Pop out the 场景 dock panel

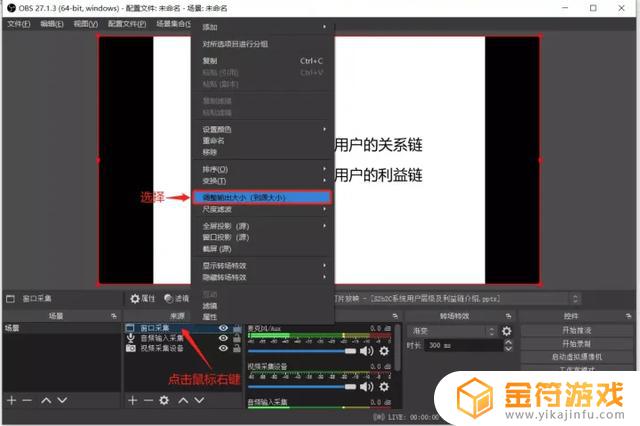pyautogui.click(x=113, y=316)
